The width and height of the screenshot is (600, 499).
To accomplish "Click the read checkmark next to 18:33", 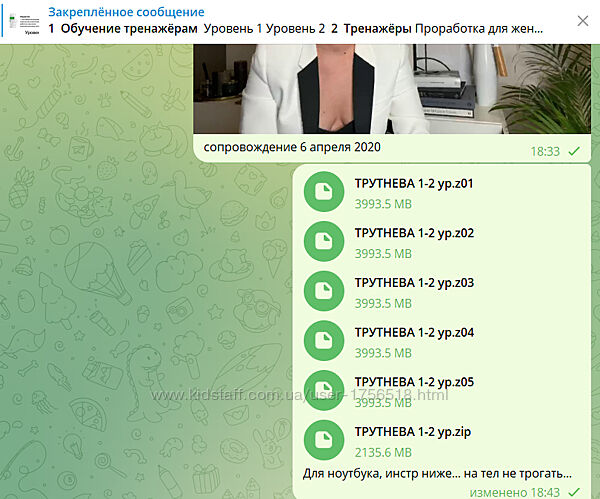I will [x=574, y=150].
